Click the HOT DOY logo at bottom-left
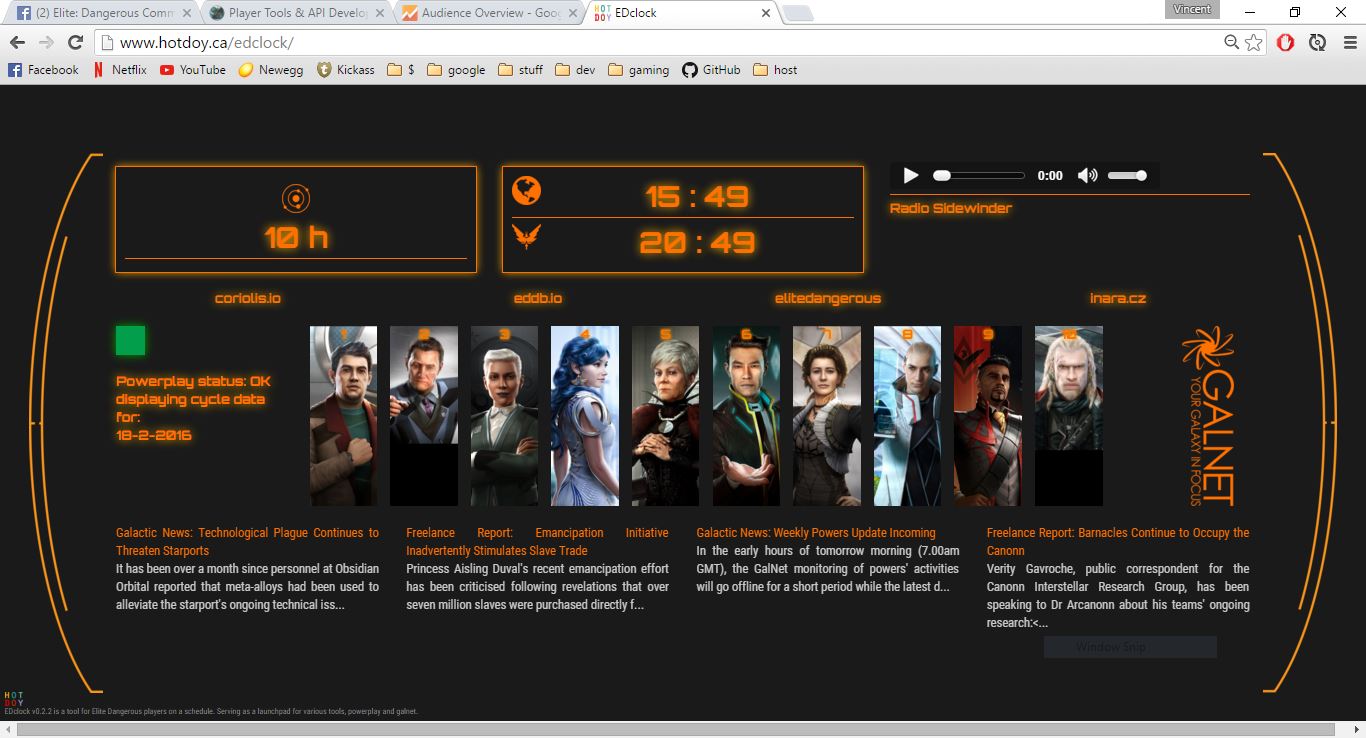Viewport: 1366px width, 738px height. 13,699
